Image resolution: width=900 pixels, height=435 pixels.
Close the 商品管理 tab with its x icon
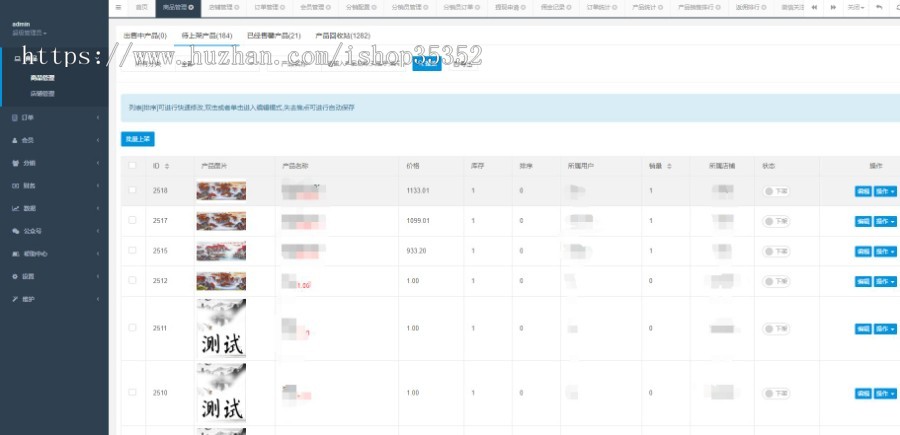coord(191,8)
